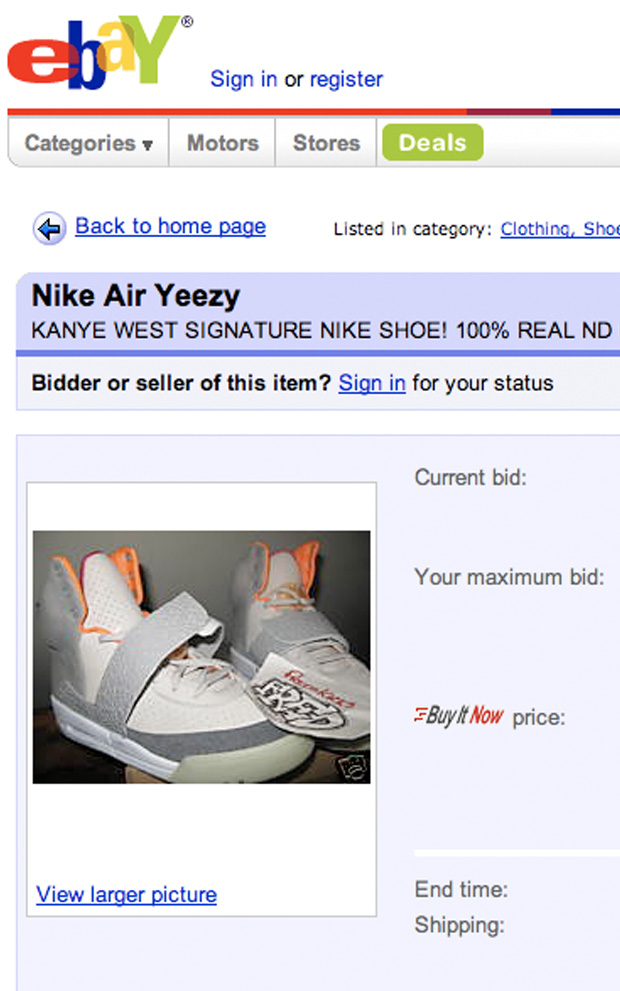Click the green Deals button
The width and height of the screenshot is (620, 991).
pyautogui.click(x=432, y=143)
